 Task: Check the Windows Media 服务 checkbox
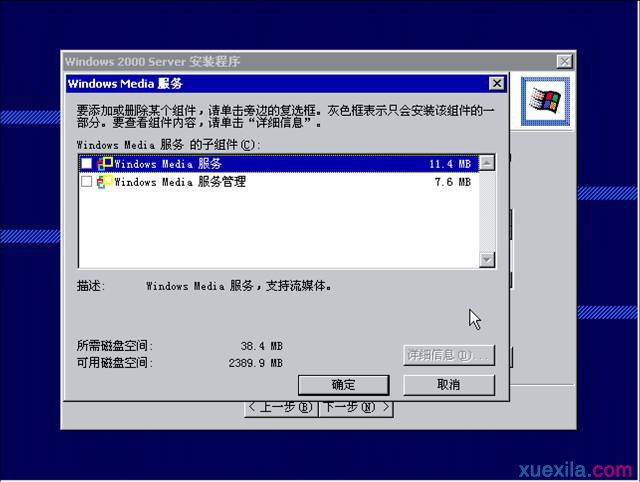(87, 163)
